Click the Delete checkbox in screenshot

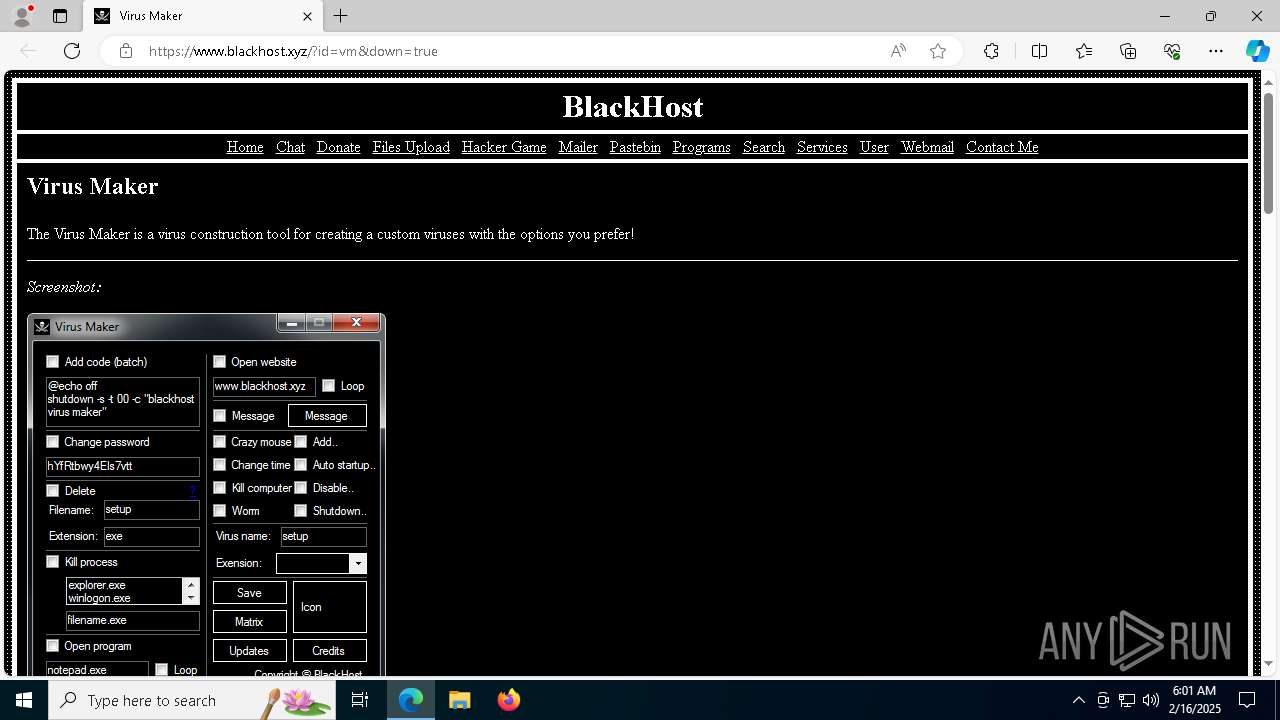53,491
